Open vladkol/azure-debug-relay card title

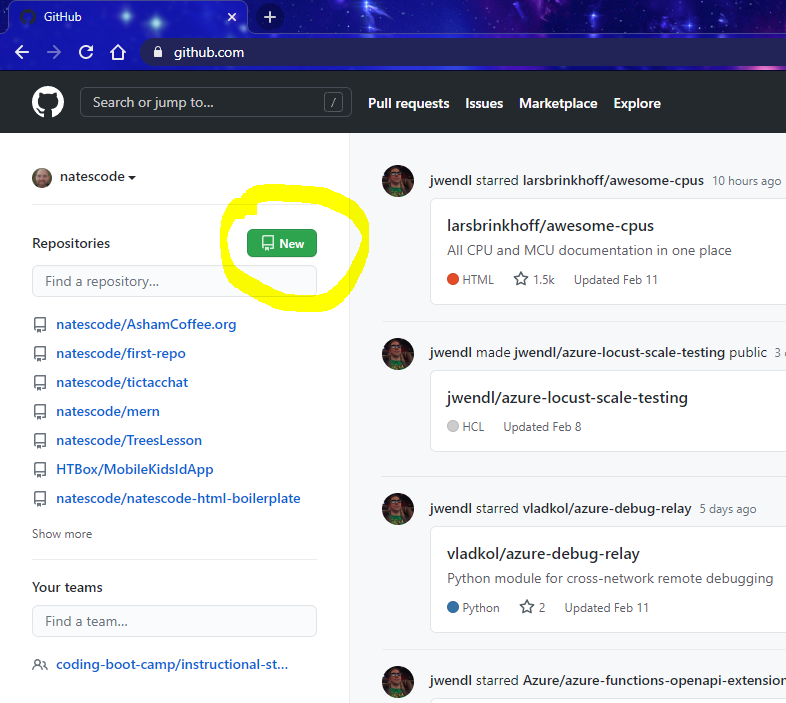pos(543,554)
